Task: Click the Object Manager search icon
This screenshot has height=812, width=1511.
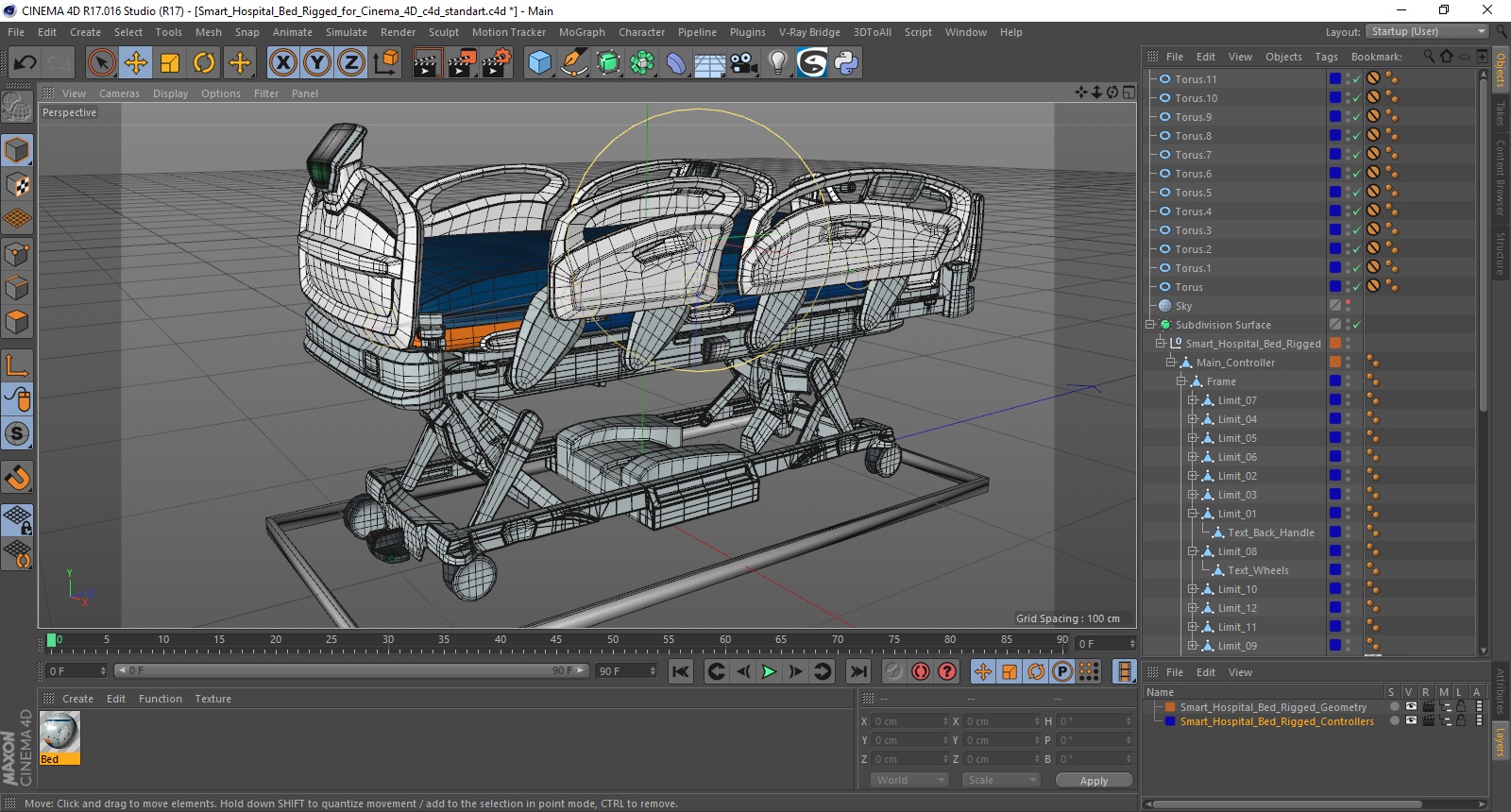Action: [x=1429, y=56]
